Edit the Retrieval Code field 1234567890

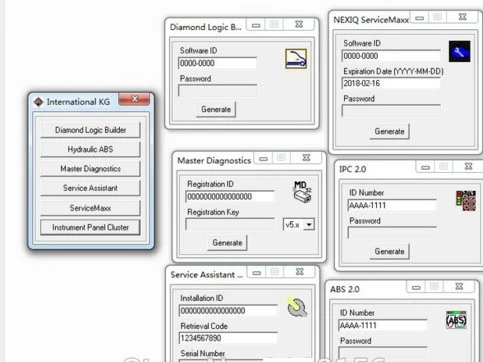tap(228, 338)
